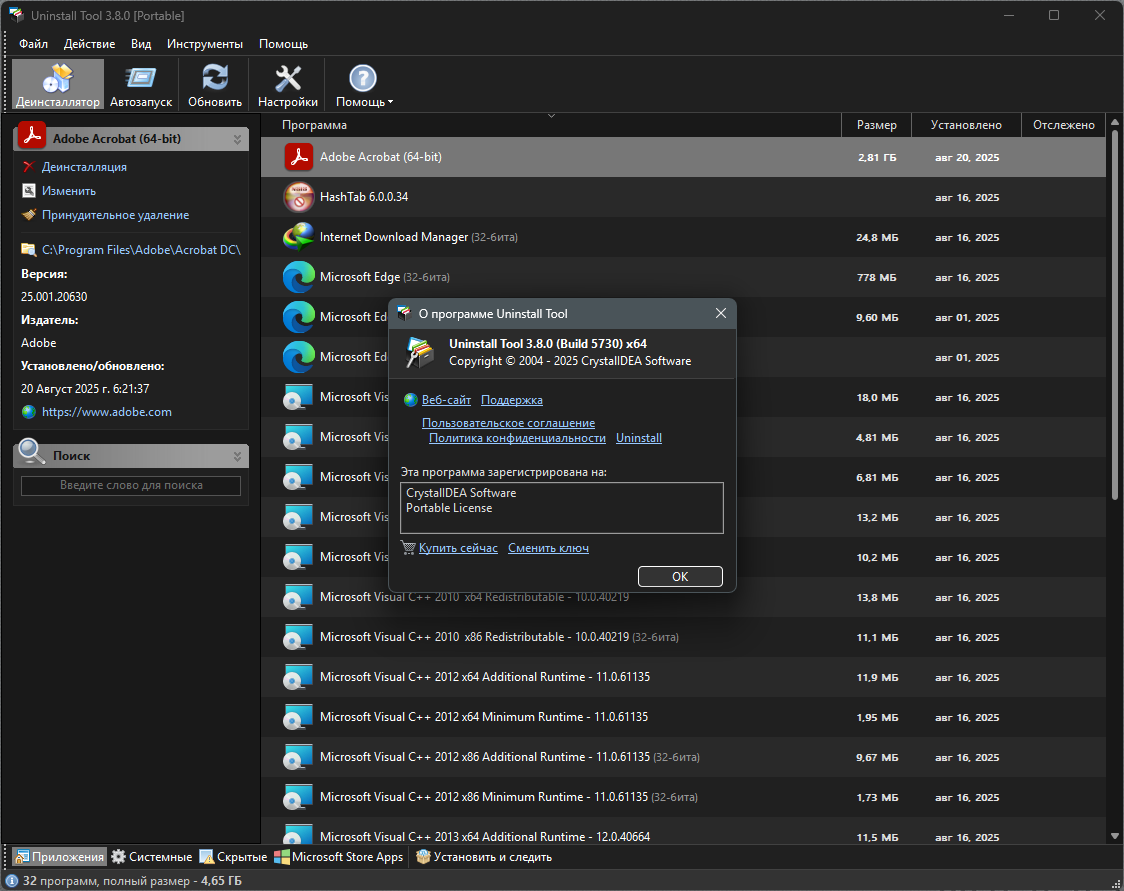This screenshot has height=891, width=1124.
Task: Select Internet Download Manager entry icon
Action: [x=299, y=238]
